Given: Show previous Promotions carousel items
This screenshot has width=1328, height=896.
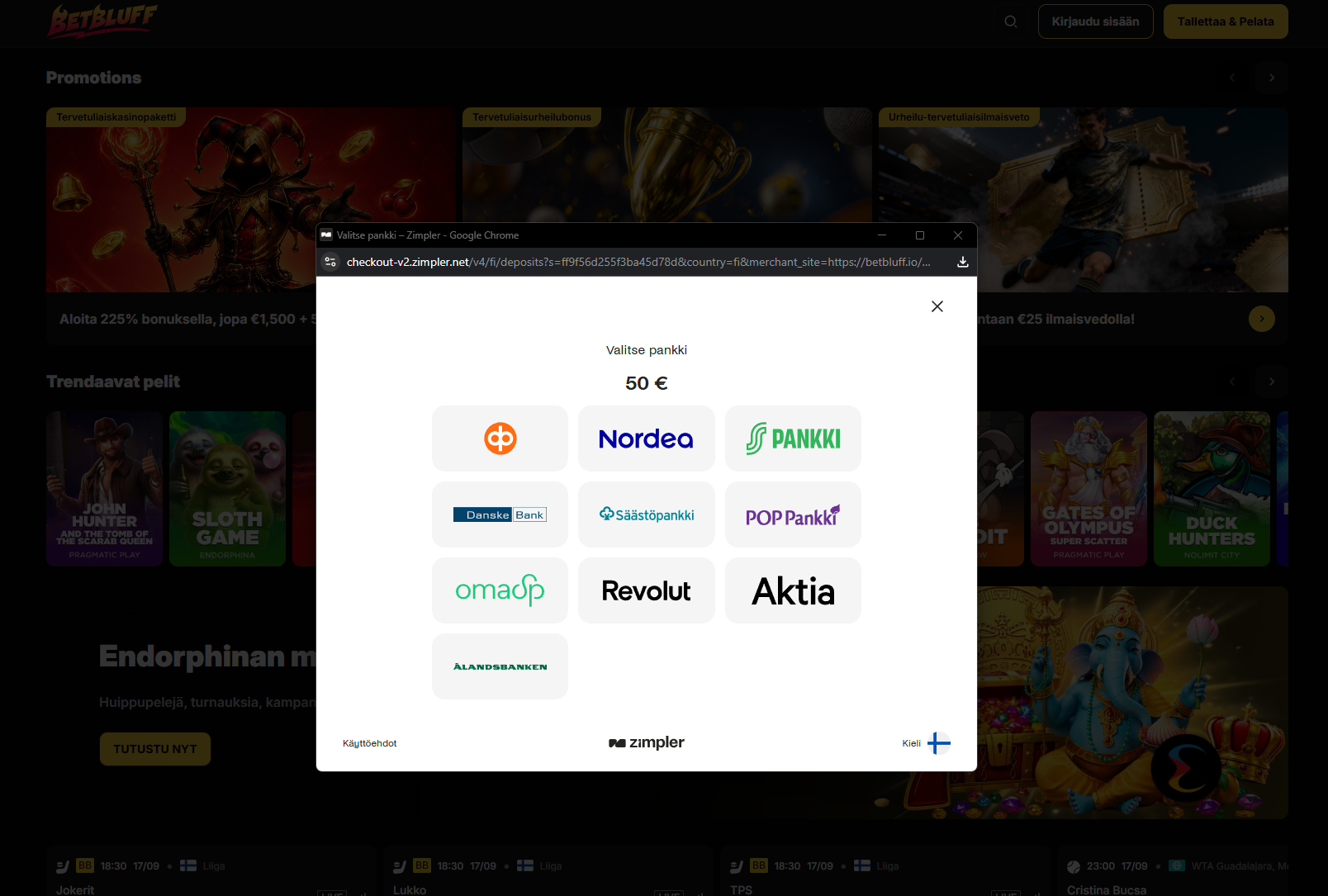Looking at the screenshot, I should pos(1232,78).
